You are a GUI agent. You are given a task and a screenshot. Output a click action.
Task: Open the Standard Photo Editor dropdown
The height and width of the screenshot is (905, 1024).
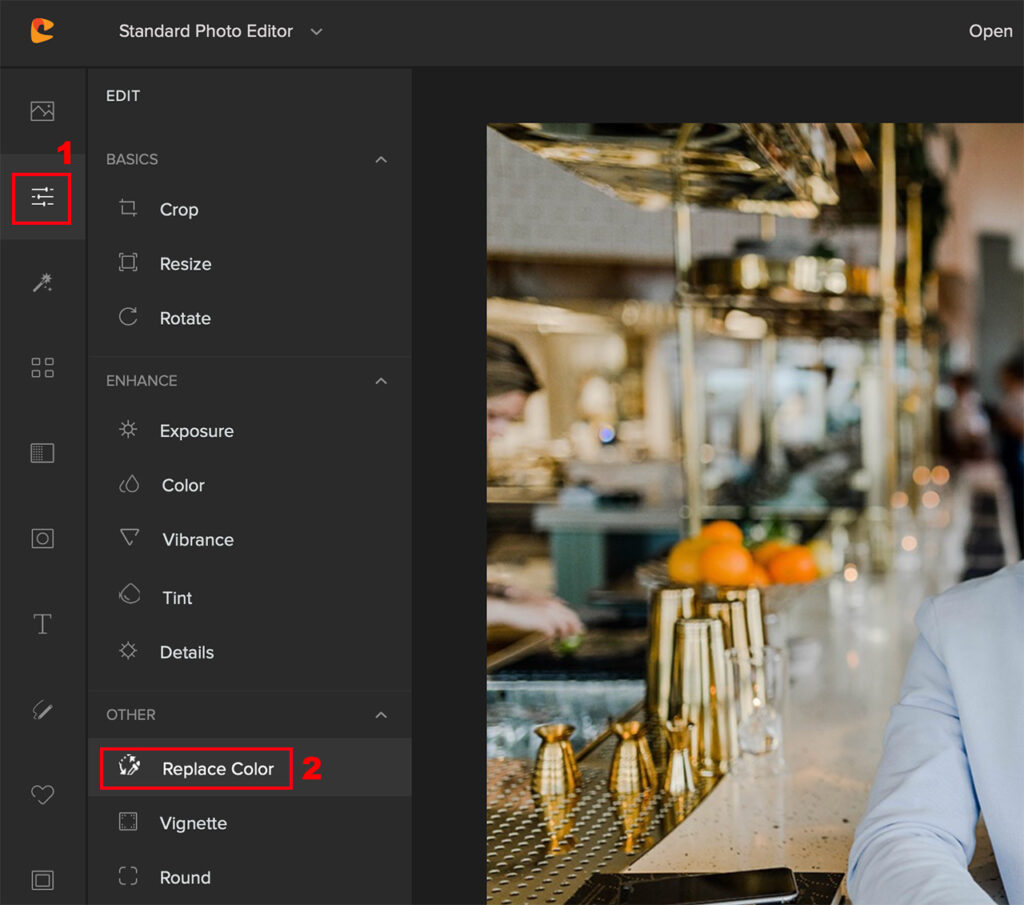click(220, 31)
